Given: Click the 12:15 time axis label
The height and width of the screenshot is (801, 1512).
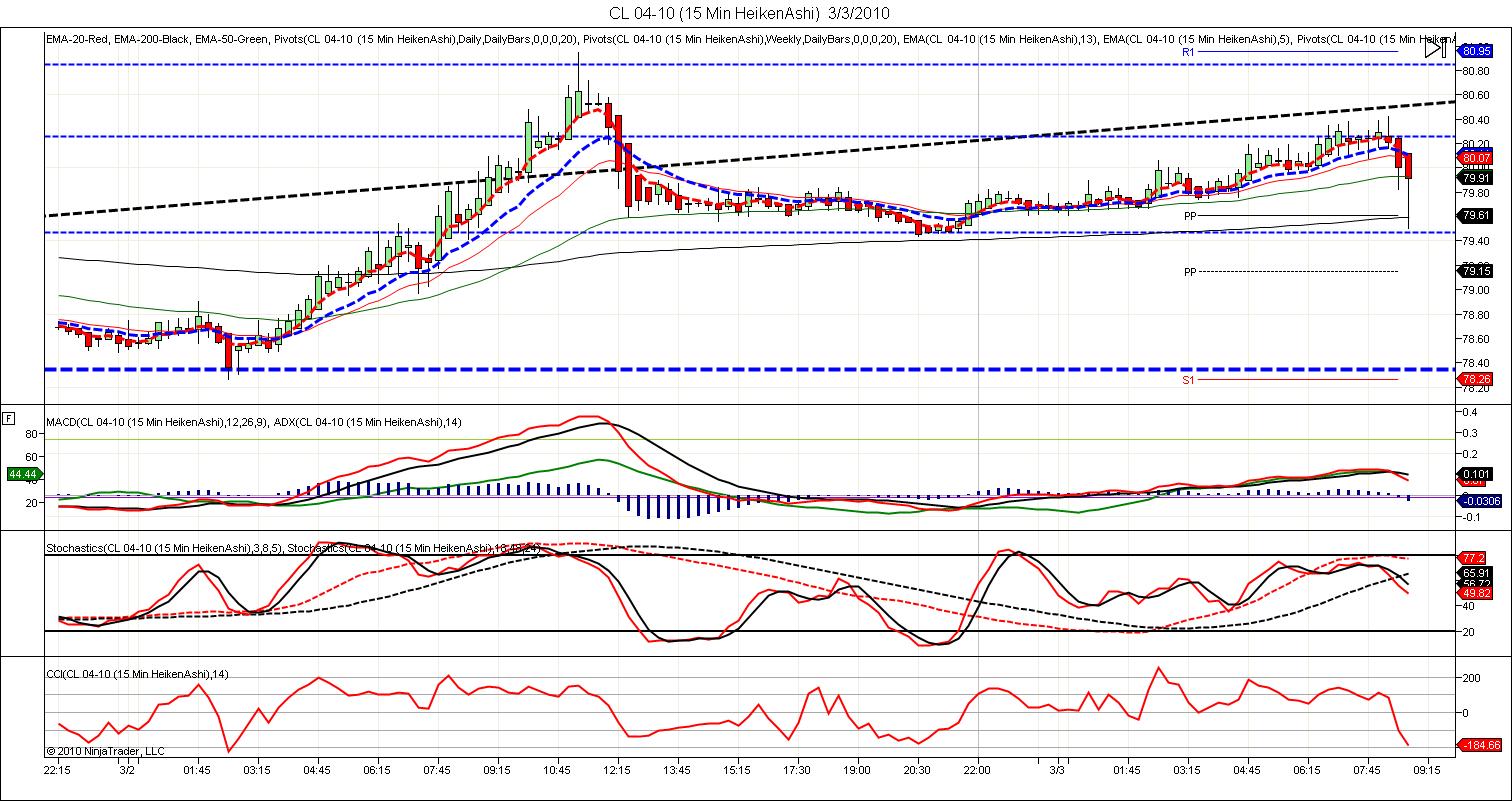Looking at the screenshot, I should point(617,771).
